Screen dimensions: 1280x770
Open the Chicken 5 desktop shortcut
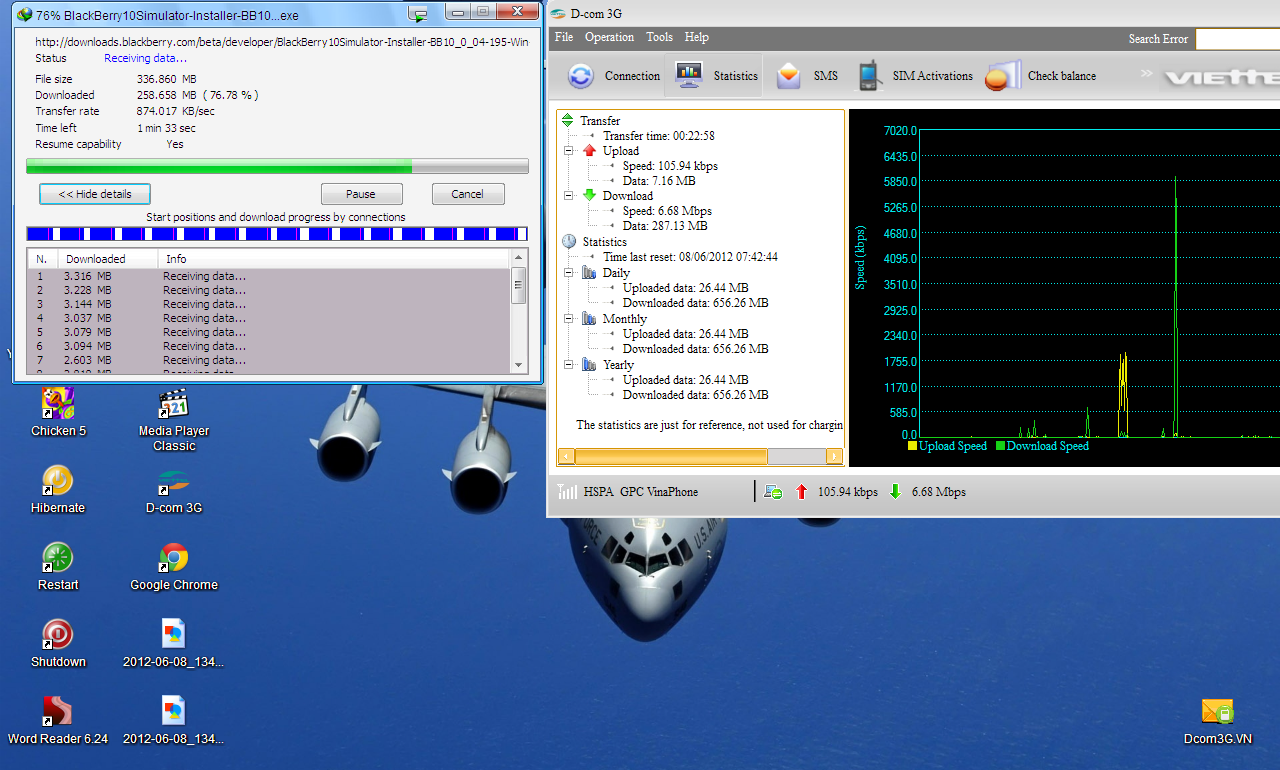58,413
